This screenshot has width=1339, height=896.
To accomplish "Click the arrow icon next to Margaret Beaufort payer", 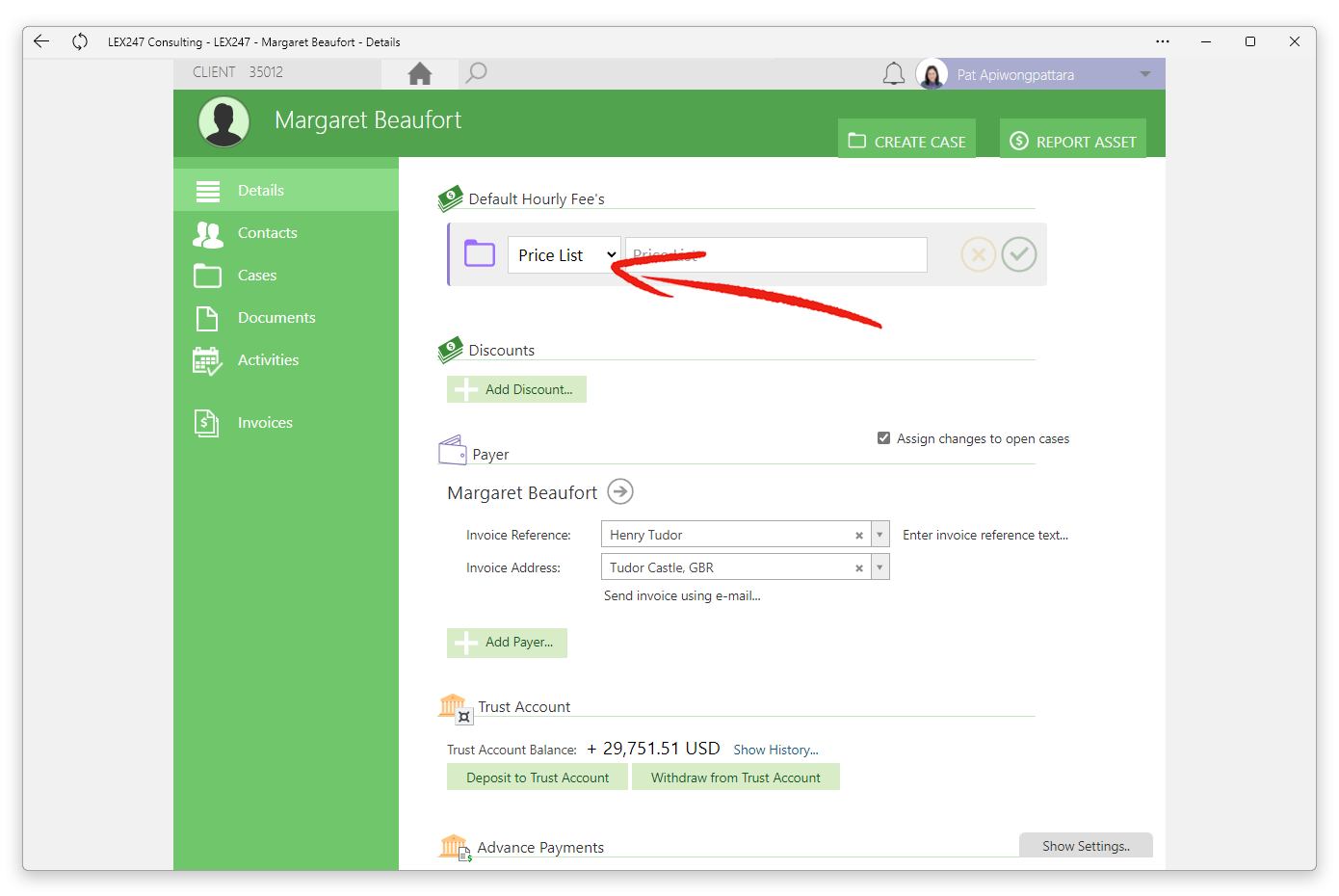I will (x=620, y=491).
